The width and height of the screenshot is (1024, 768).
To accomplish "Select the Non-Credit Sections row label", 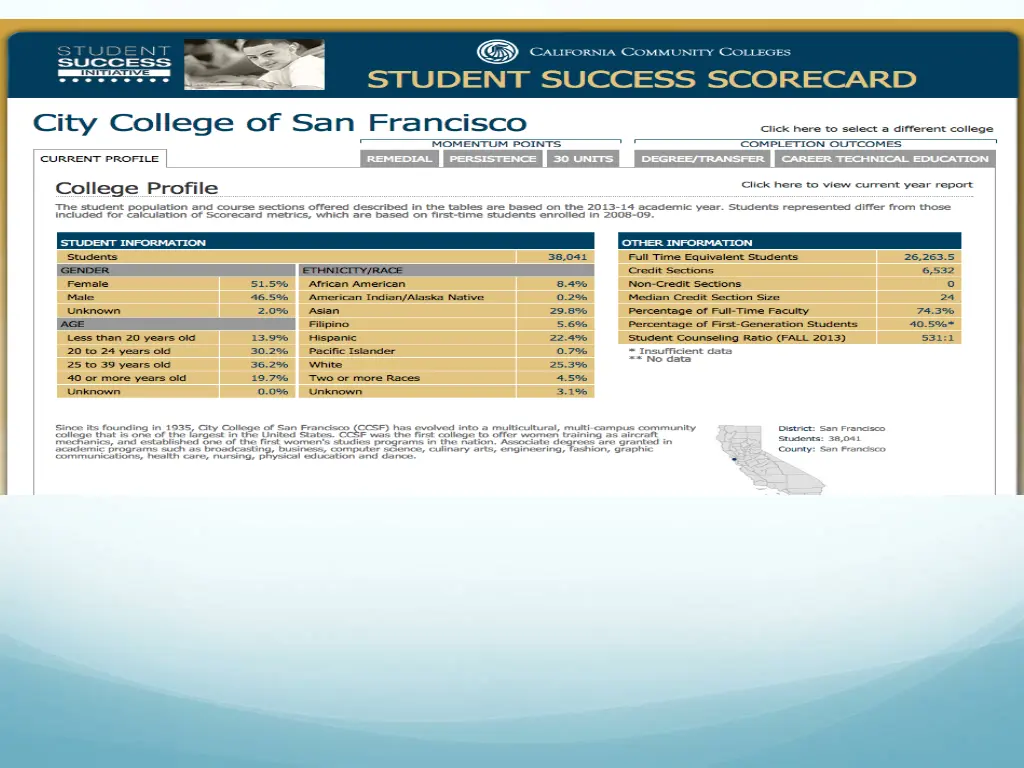I will (x=684, y=284).
